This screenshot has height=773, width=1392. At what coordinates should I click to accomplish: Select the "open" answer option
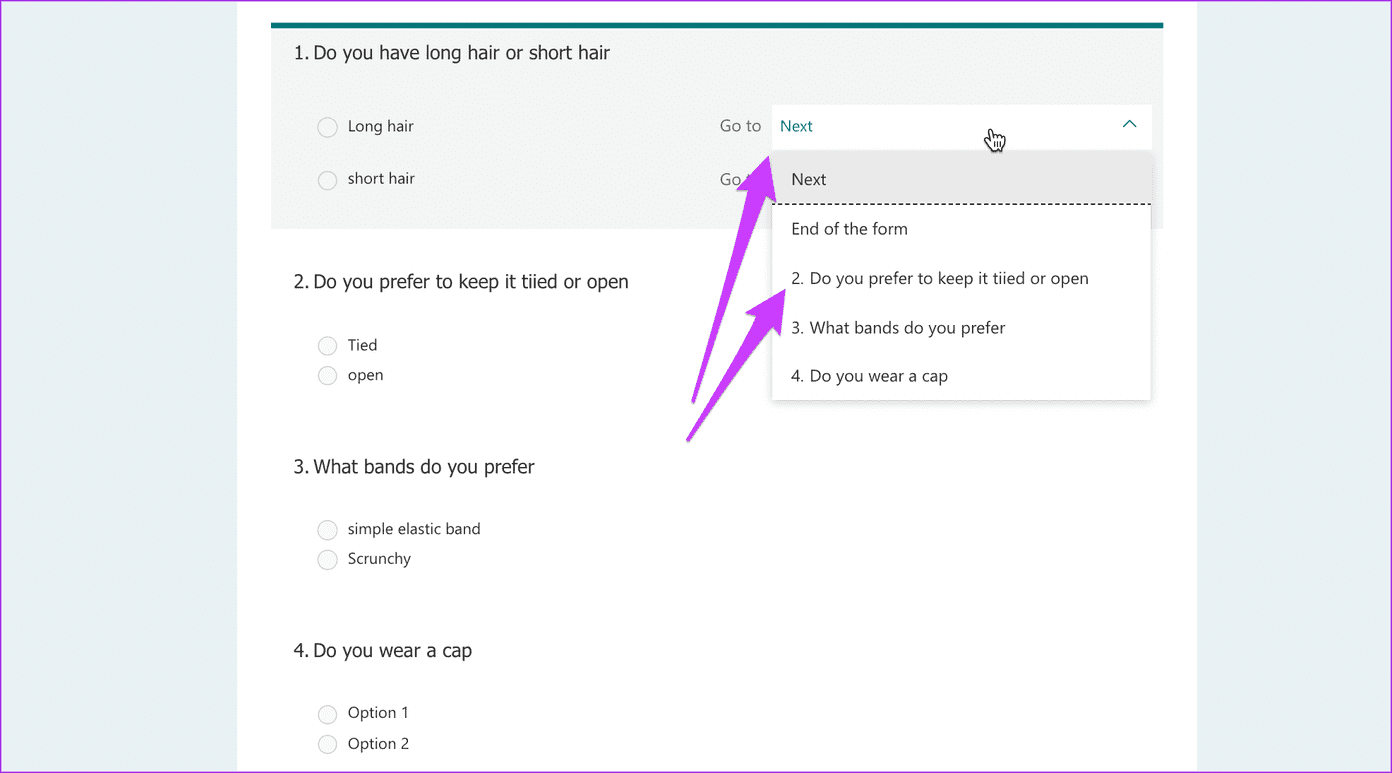pyautogui.click(x=327, y=375)
